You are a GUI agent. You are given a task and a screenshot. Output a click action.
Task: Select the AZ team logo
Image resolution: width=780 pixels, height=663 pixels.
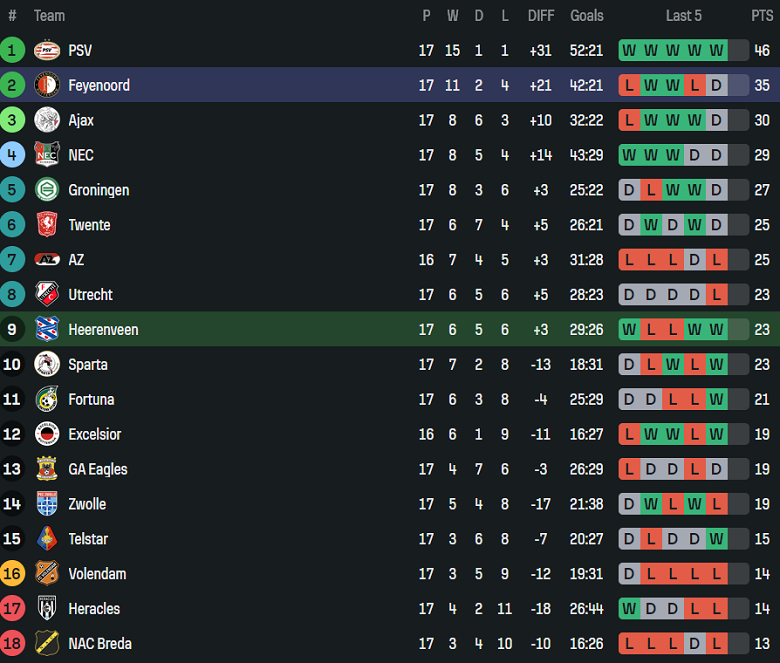(x=47, y=259)
